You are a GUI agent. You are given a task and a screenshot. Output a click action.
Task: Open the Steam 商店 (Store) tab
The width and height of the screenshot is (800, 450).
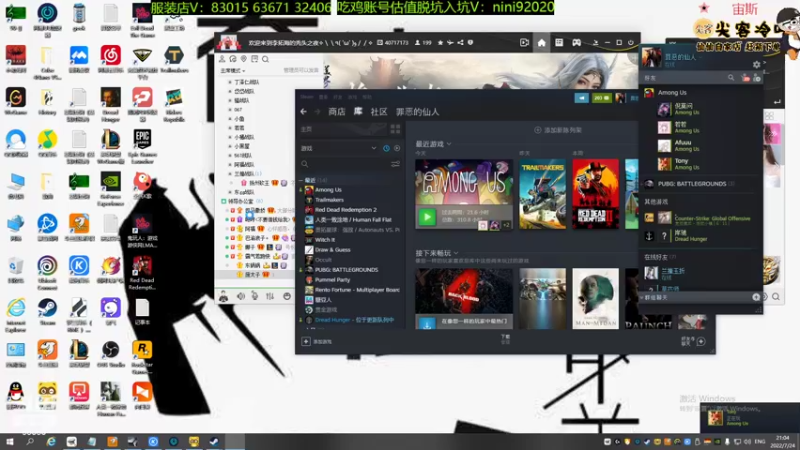336,112
